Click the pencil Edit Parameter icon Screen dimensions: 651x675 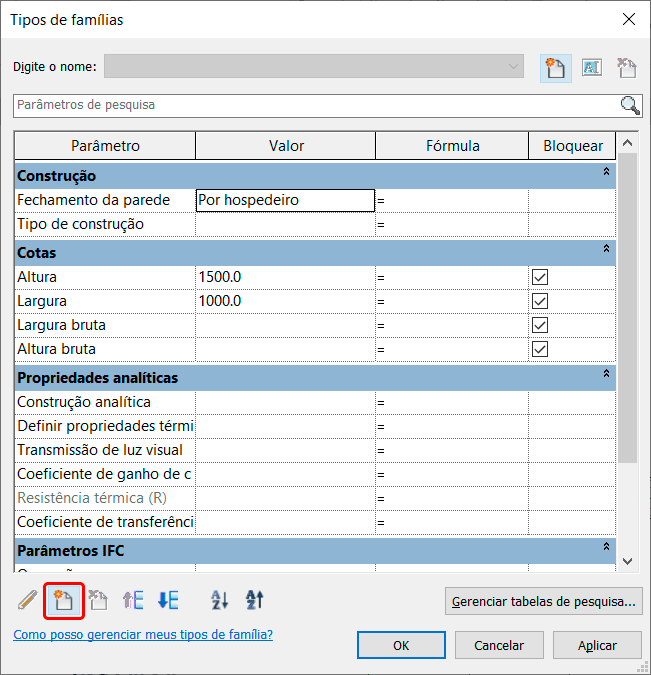tap(28, 600)
